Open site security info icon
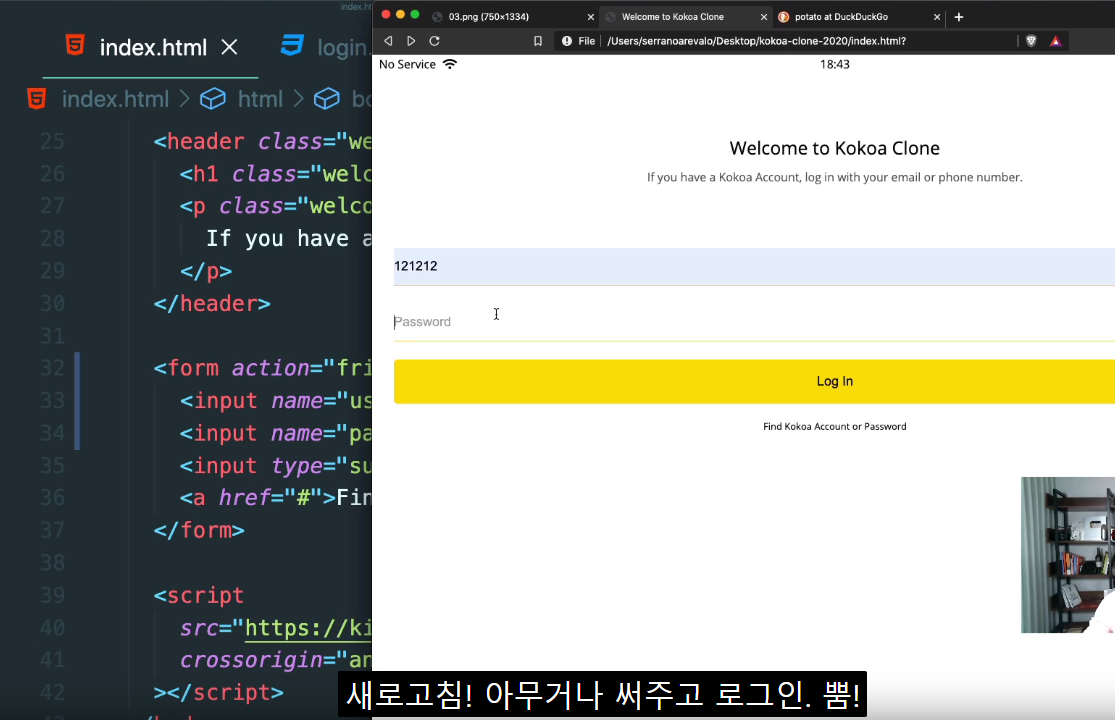The height and width of the screenshot is (720, 1115). click(x=567, y=41)
